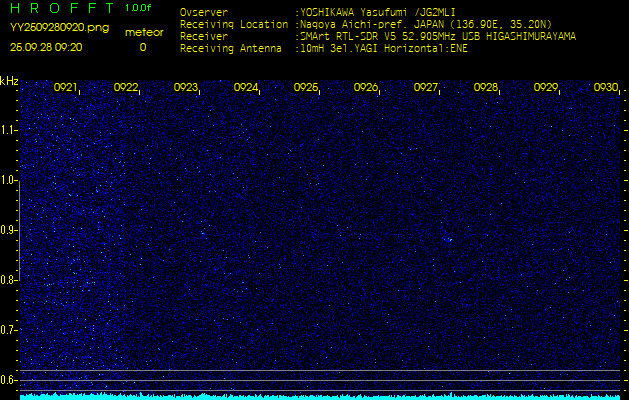This screenshot has width=629, height=400.
Task: Click the 0.6 kHz axis label
Action: click(8, 380)
